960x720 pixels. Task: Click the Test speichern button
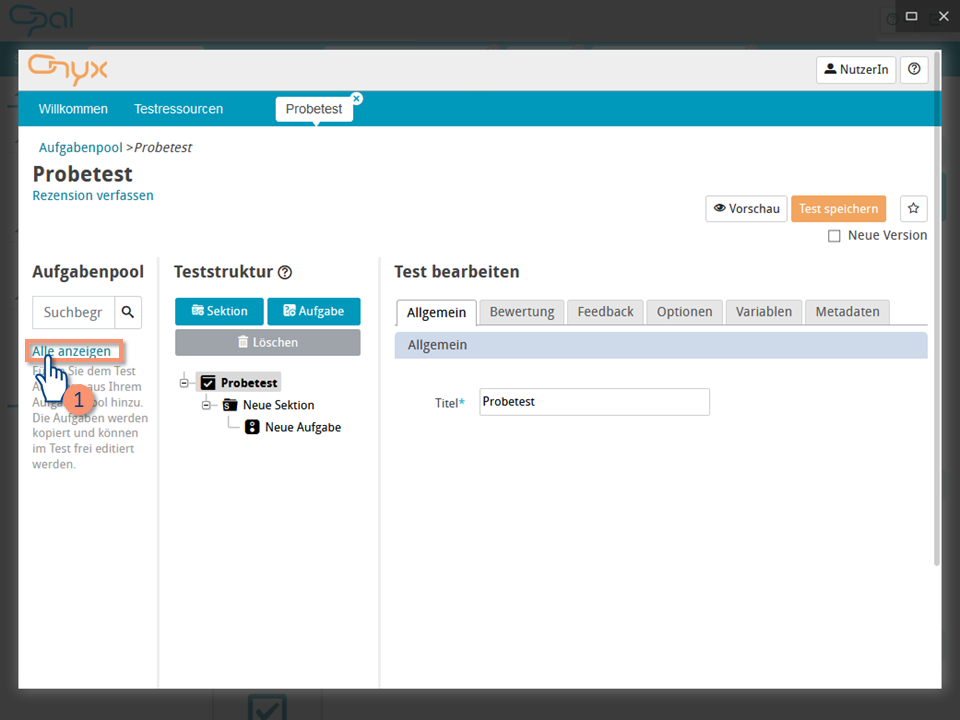click(x=838, y=208)
